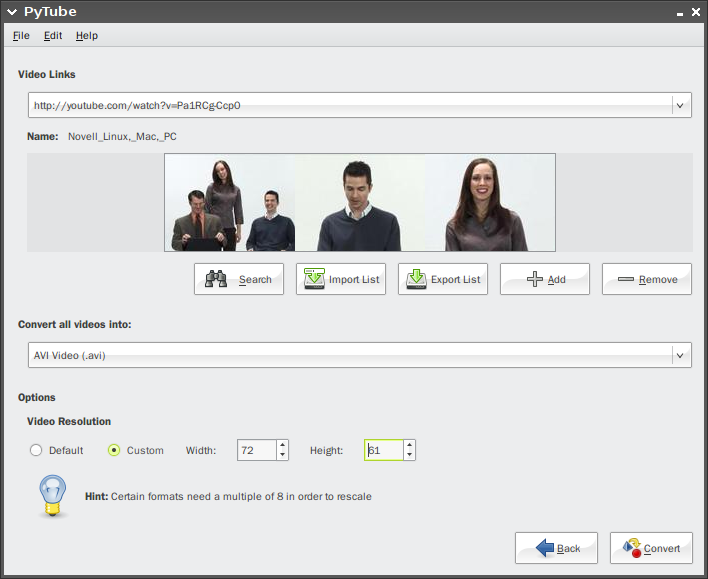Open the Help menu
Image resolution: width=708 pixels, height=579 pixels.
click(x=87, y=36)
